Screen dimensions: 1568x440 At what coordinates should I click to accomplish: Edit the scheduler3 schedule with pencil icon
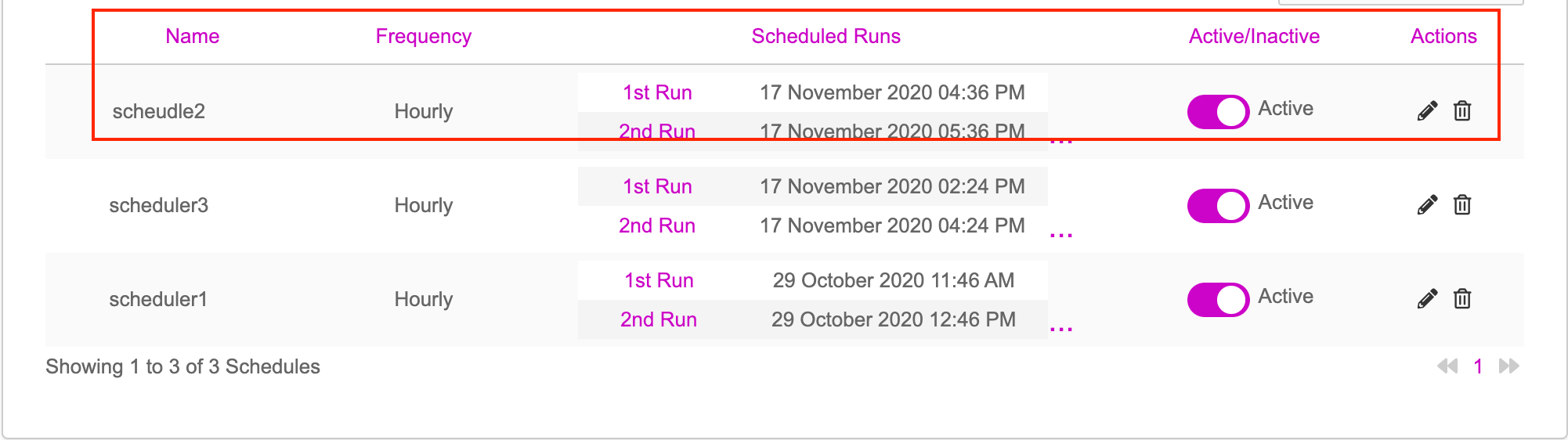(x=1427, y=205)
